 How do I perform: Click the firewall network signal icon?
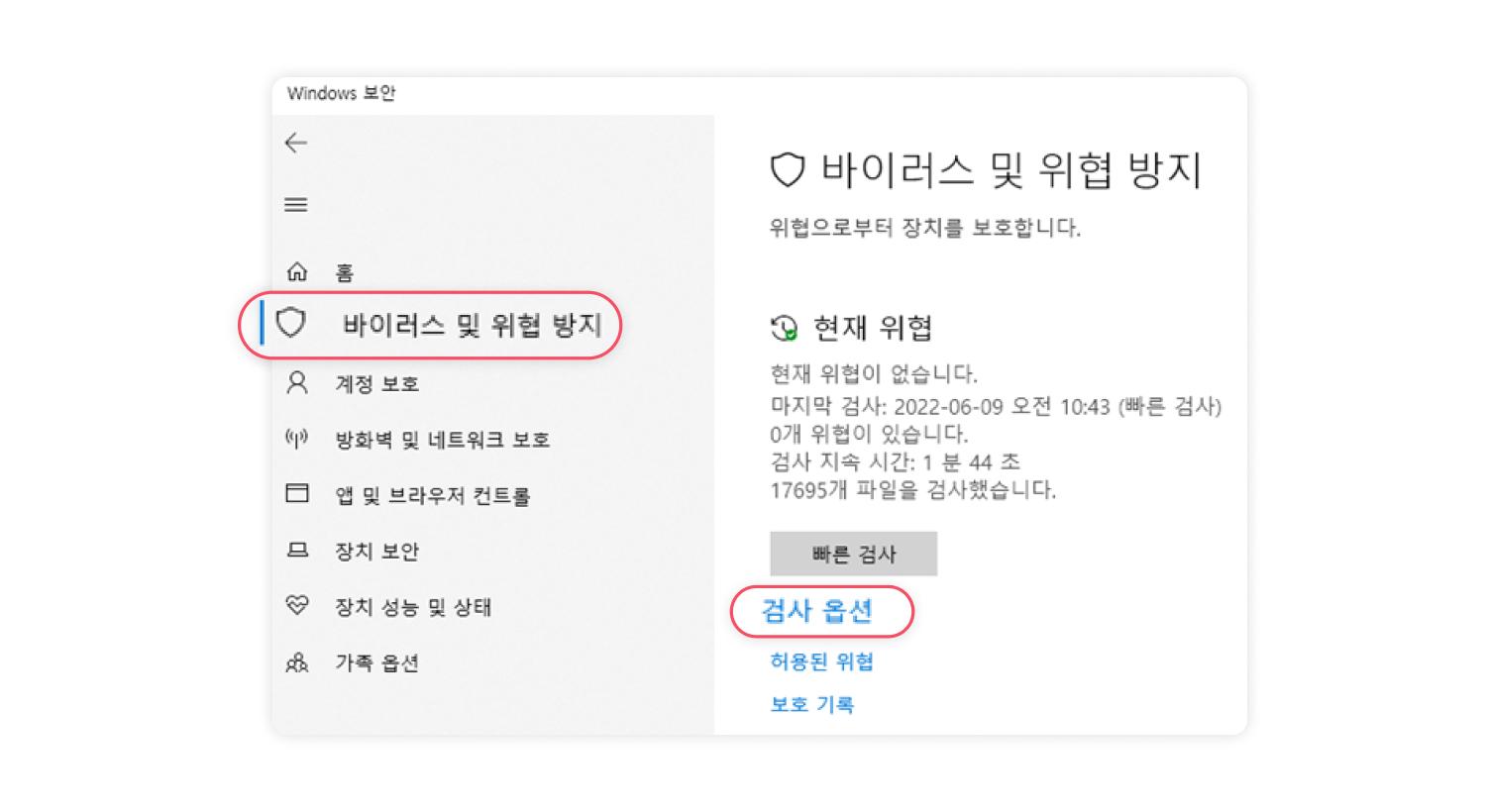click(296, 438)
